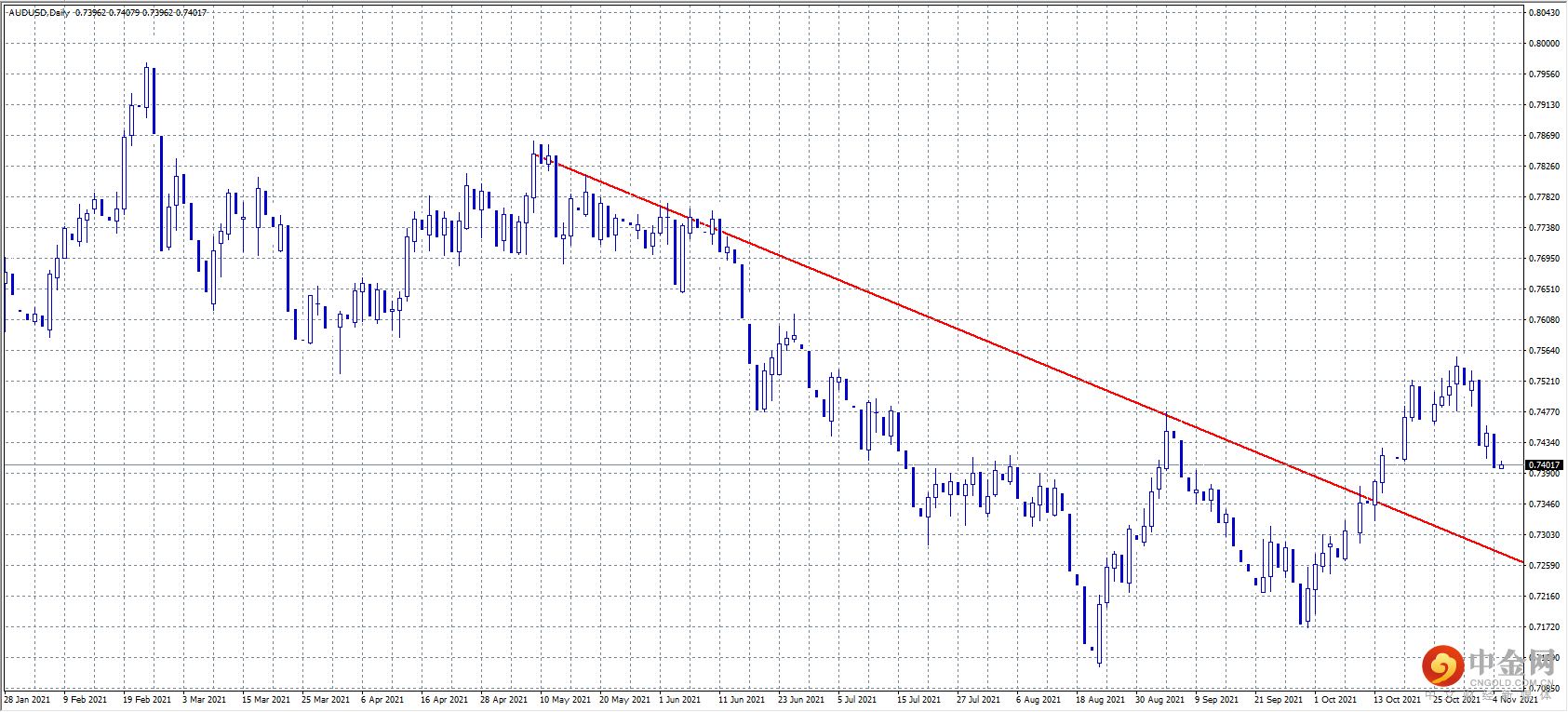Click the 28 Apr 2021 date label
This screenshot has width=1568, height=712.
pos(504,700)
